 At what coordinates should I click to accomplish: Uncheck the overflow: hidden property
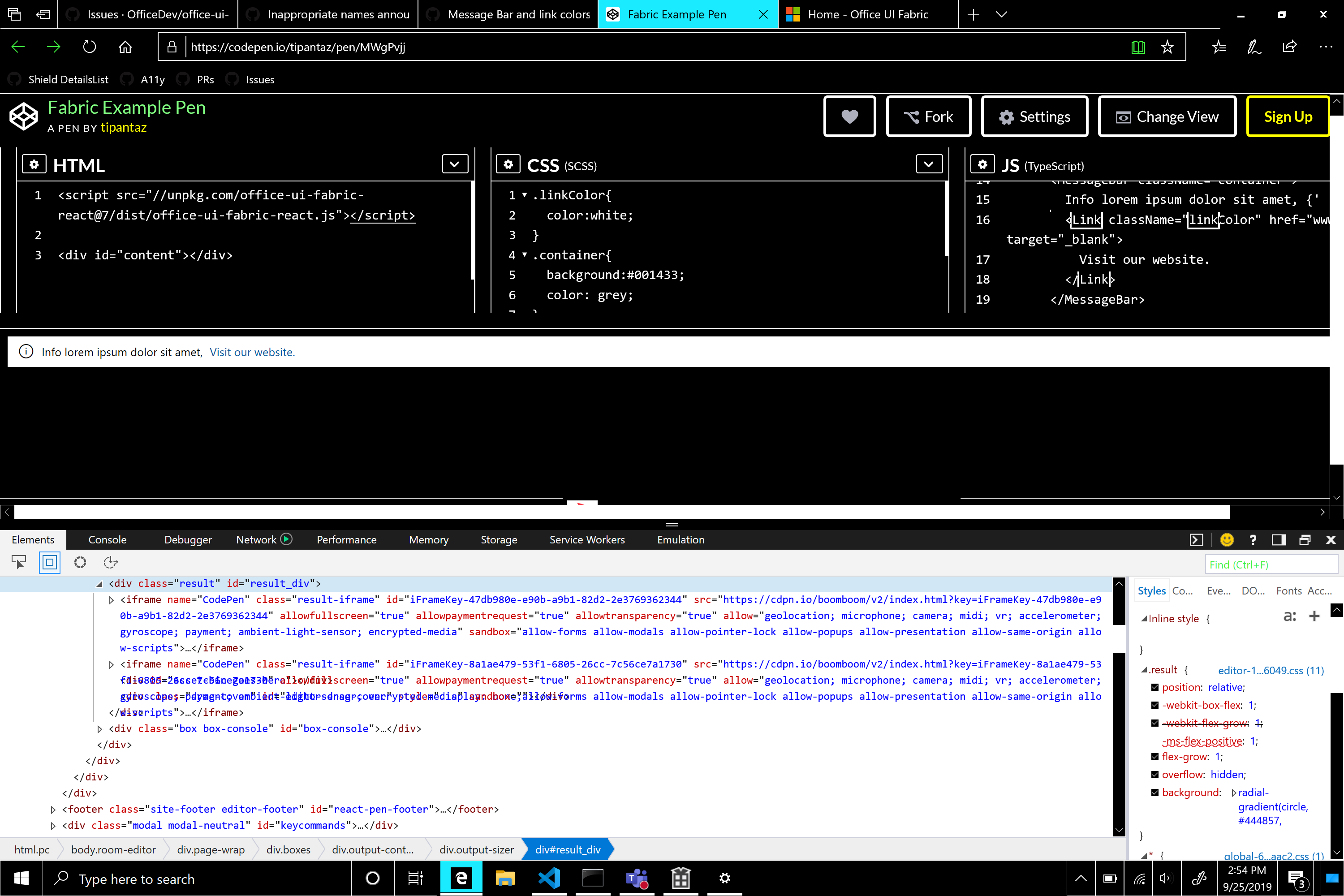tap(1155, 775)
